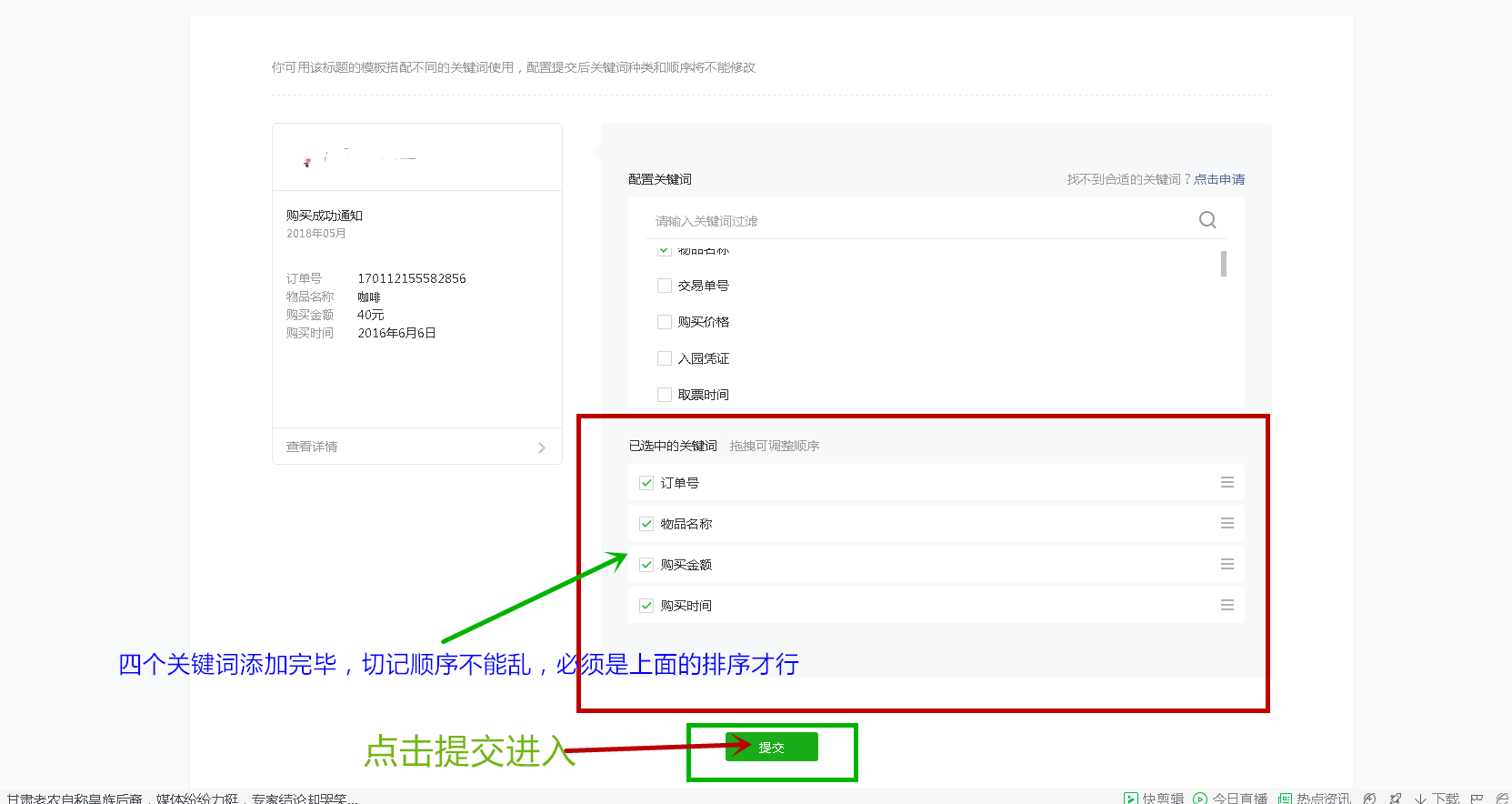Click the keyword list scrollbar thumb
Viewport: 1512px width, 804px height.
point(1224,264)
